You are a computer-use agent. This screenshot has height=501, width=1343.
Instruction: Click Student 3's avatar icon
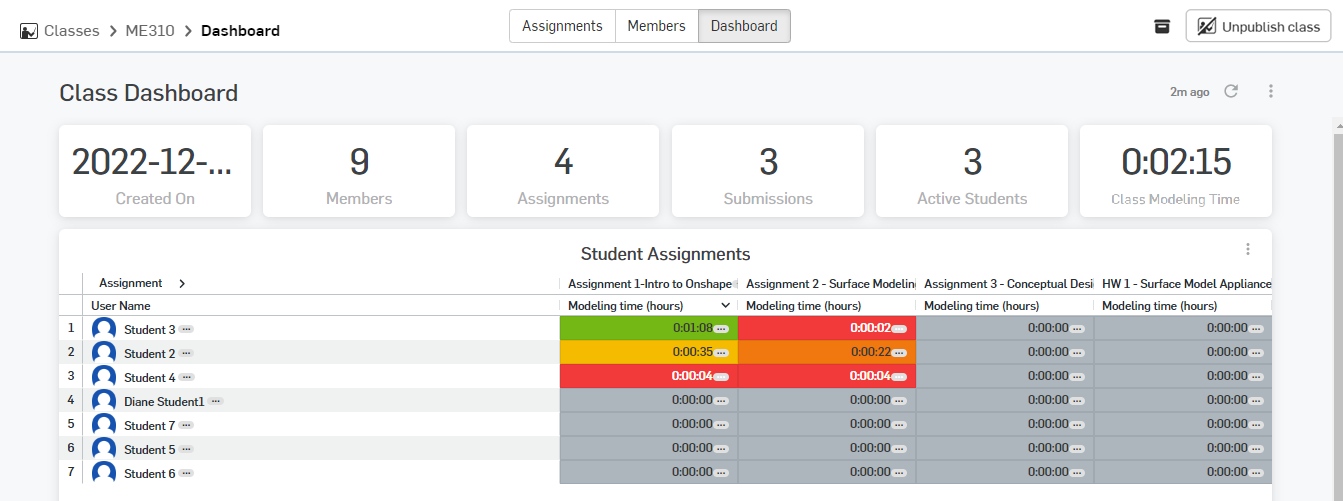(x=104, y=329)
